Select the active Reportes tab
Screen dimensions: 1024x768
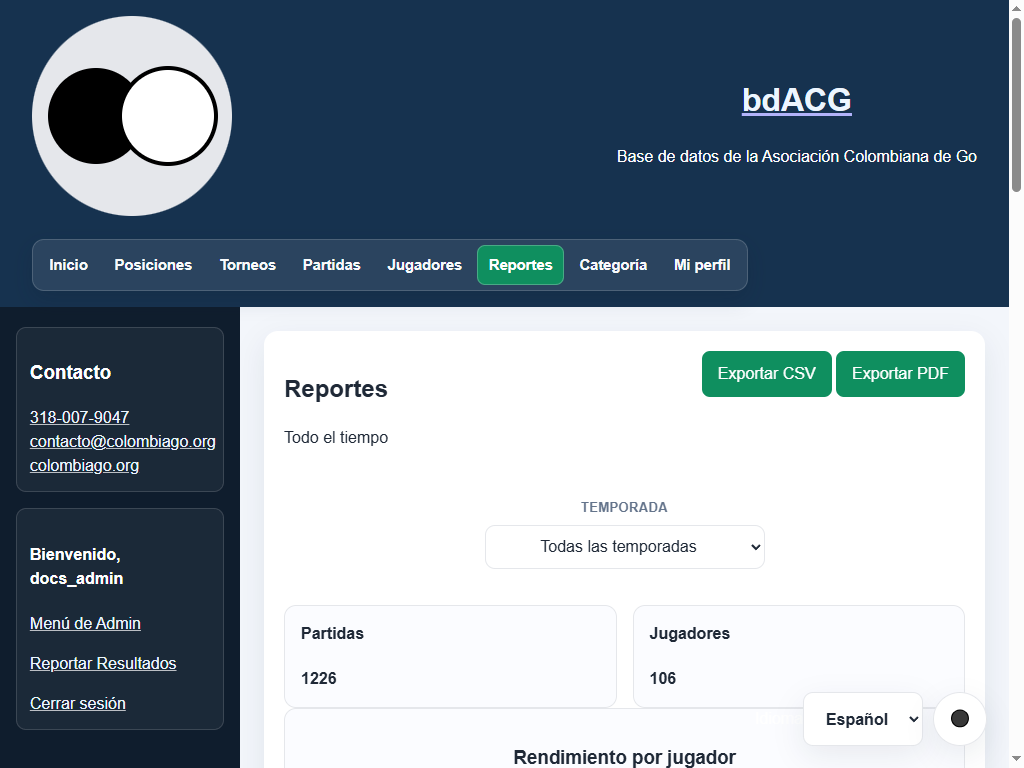520,265
